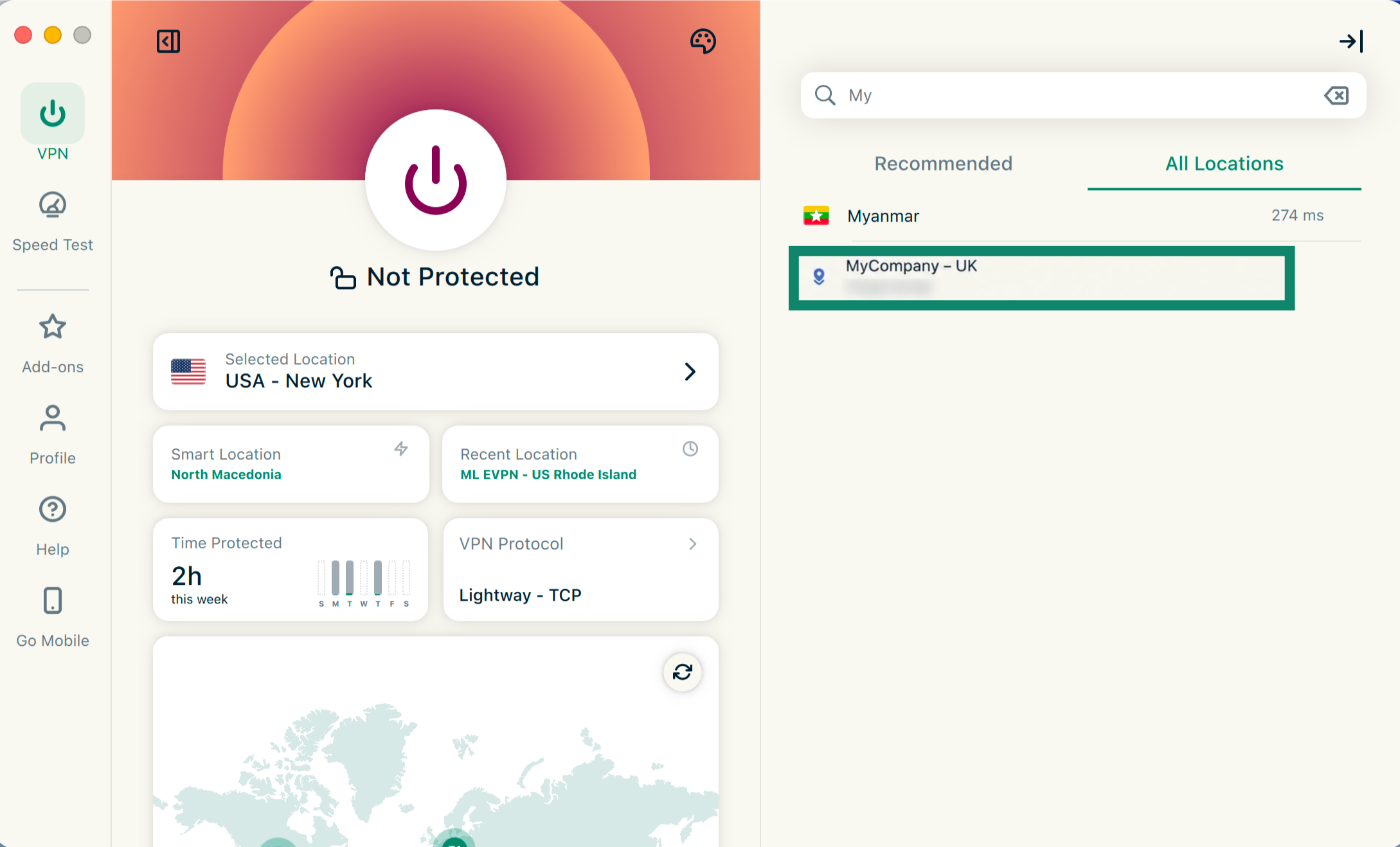Select Smart Location North Macedonia
Image resolution: width=1400 pixels, height=847 pixels.
291,464
